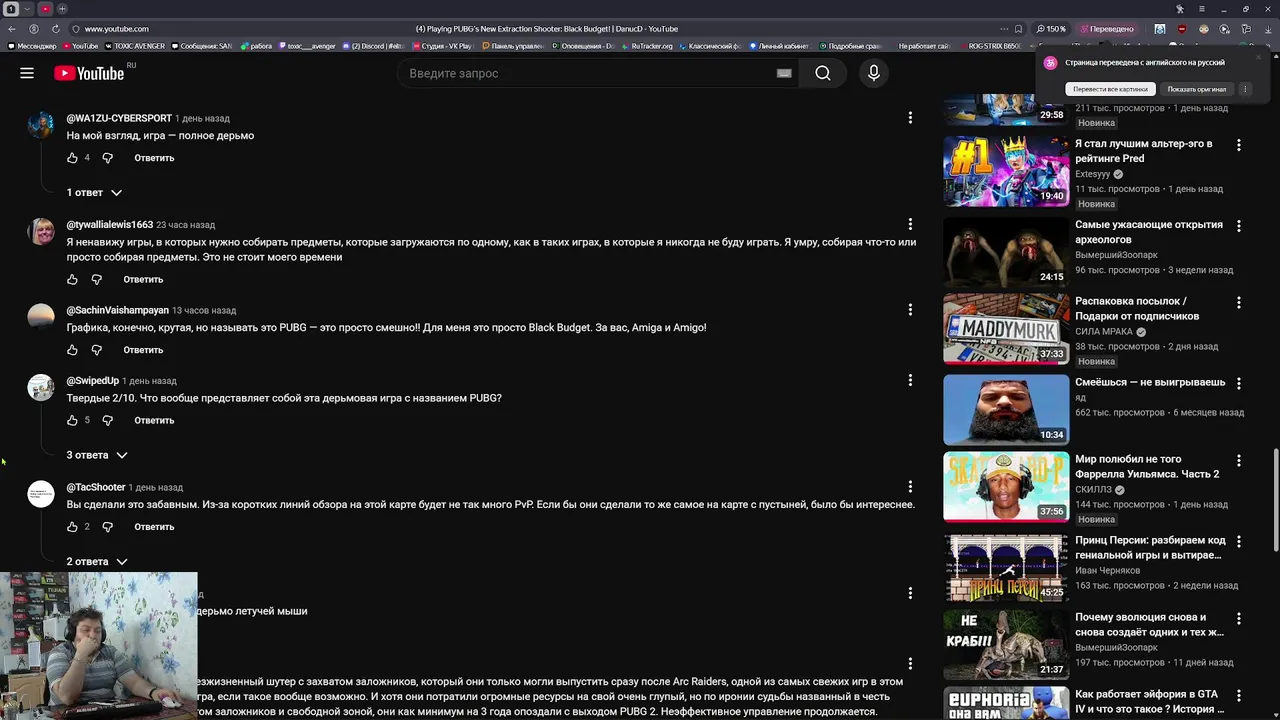Open 'Принц Персии' video thumbnail
The image size is (1280, 720).
click(1006, 566)
